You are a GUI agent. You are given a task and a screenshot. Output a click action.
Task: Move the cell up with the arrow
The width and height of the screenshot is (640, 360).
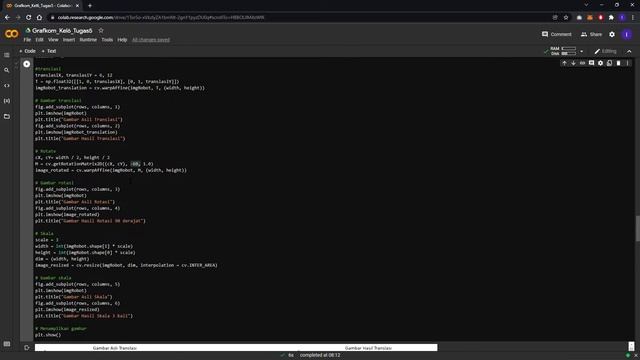pos(564,63)
